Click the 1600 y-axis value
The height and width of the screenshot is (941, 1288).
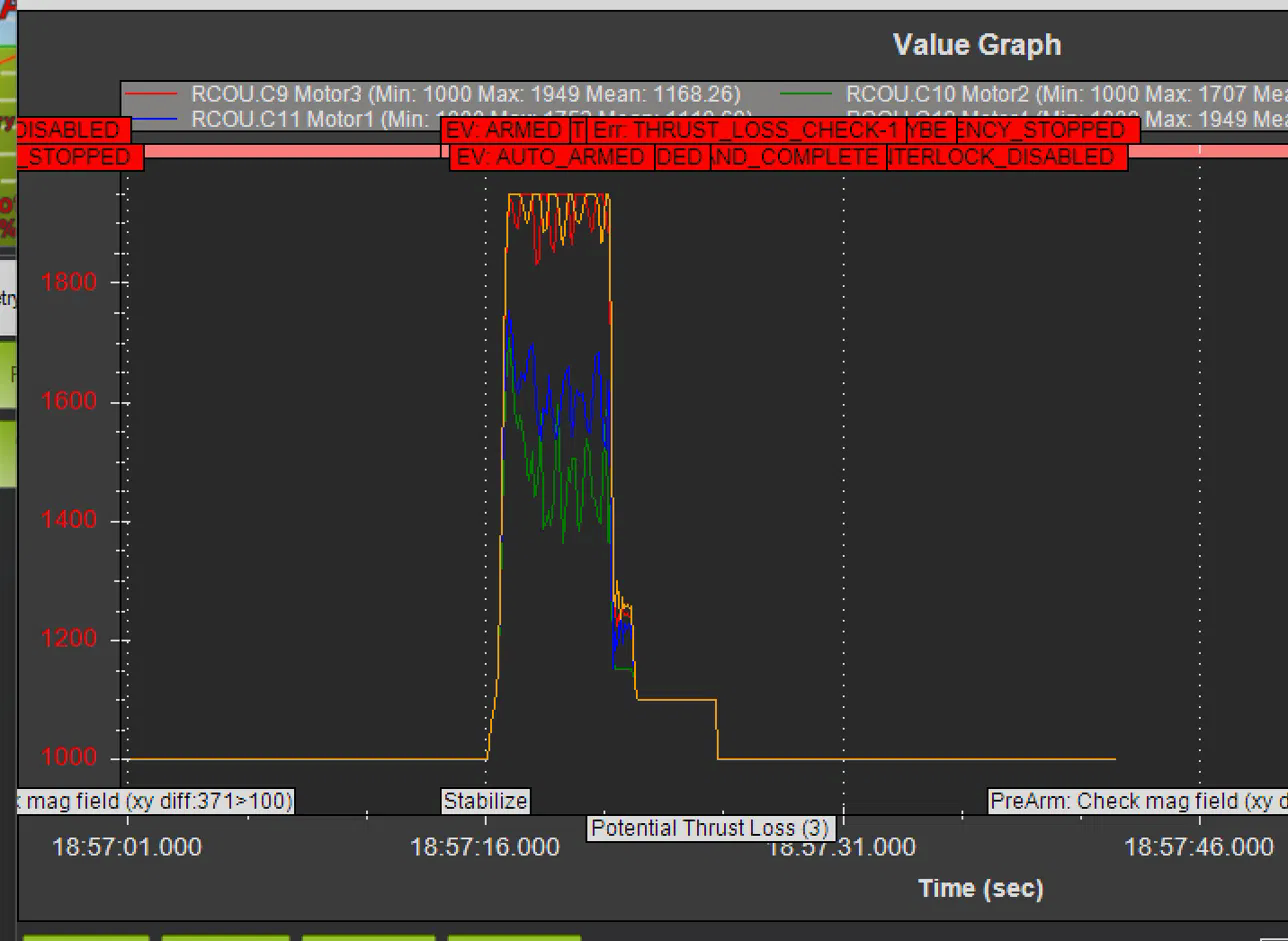(70, 402)
